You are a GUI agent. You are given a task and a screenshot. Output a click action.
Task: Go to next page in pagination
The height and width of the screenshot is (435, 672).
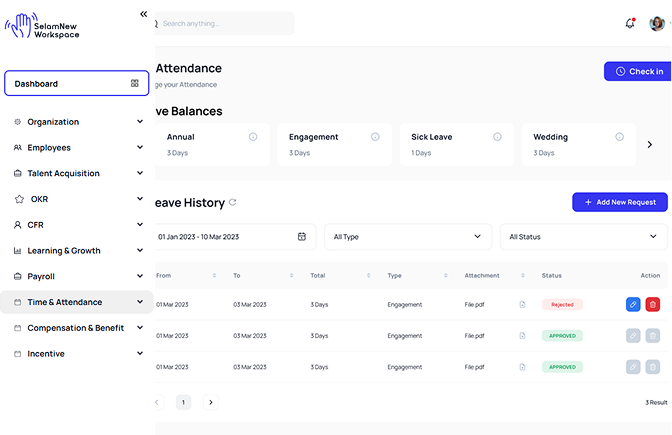210,402
